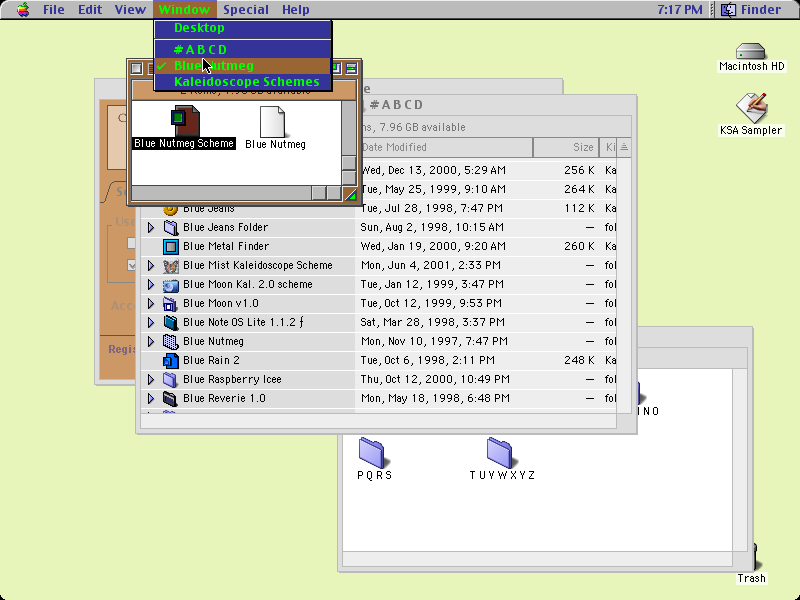The width and height of the screenshot is (800, 600).
Task: Select the KSA Sampler desktop icon
Action: pos(751,108)
